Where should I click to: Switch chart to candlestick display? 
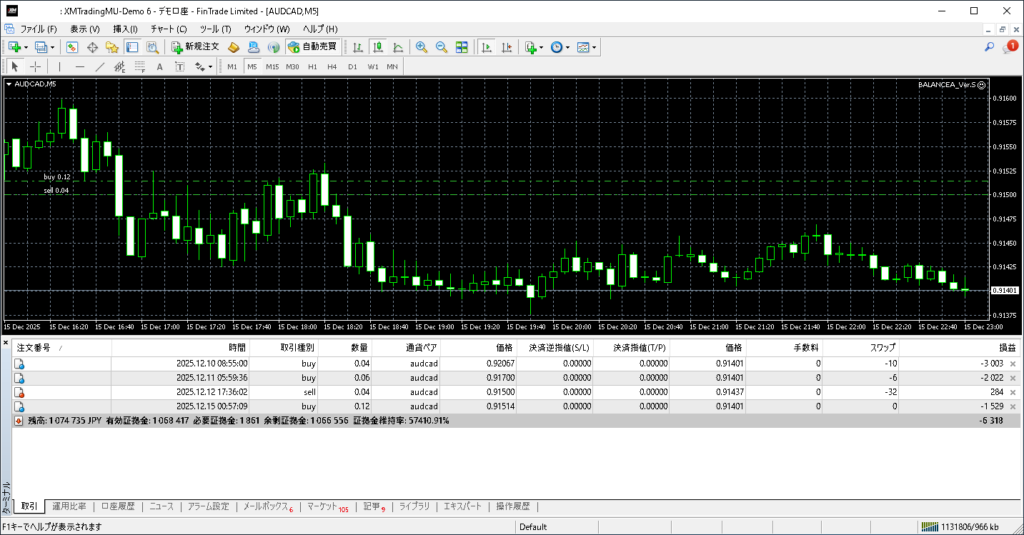point(379,47)
